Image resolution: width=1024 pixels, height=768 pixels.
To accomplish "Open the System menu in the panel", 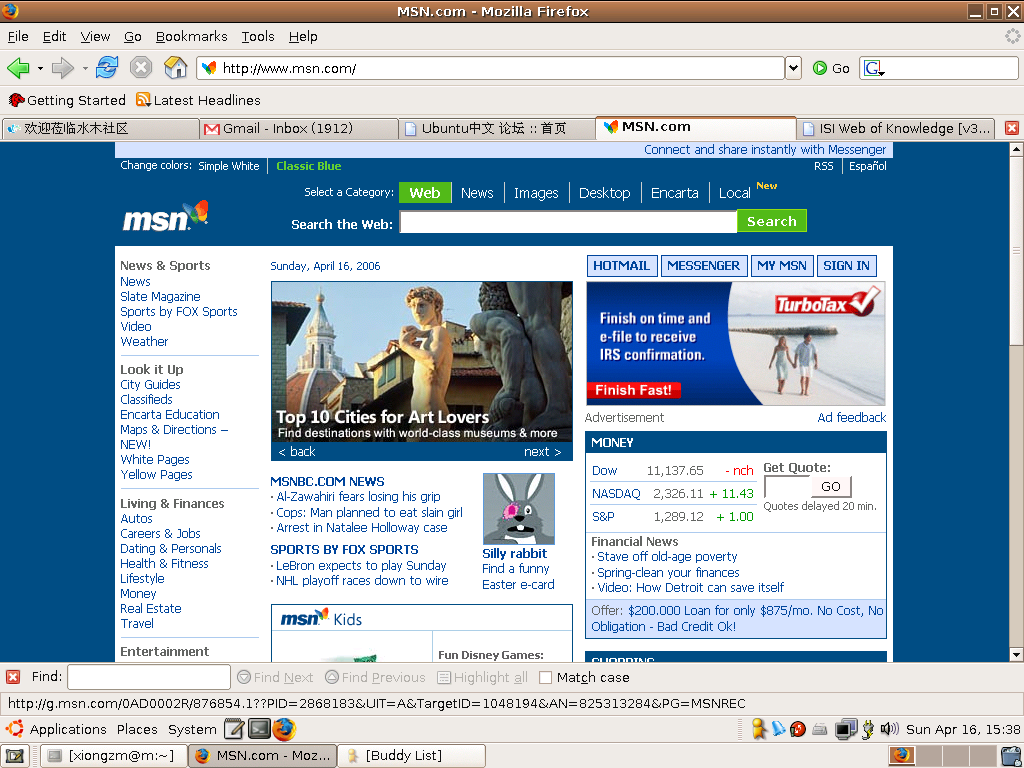I will (x=192, y=729).
